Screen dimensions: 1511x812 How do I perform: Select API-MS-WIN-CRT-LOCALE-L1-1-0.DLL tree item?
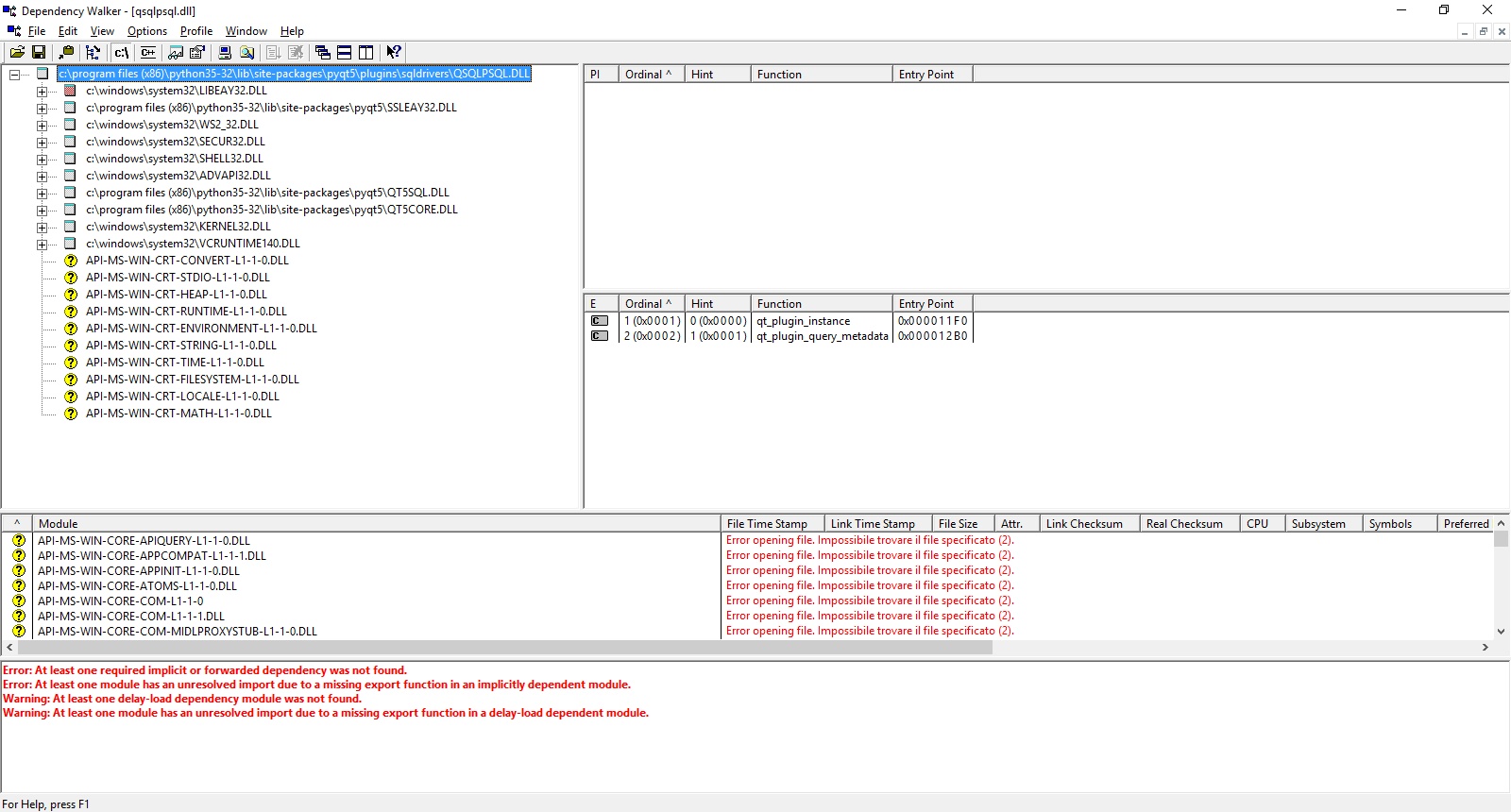coord(182,397)
